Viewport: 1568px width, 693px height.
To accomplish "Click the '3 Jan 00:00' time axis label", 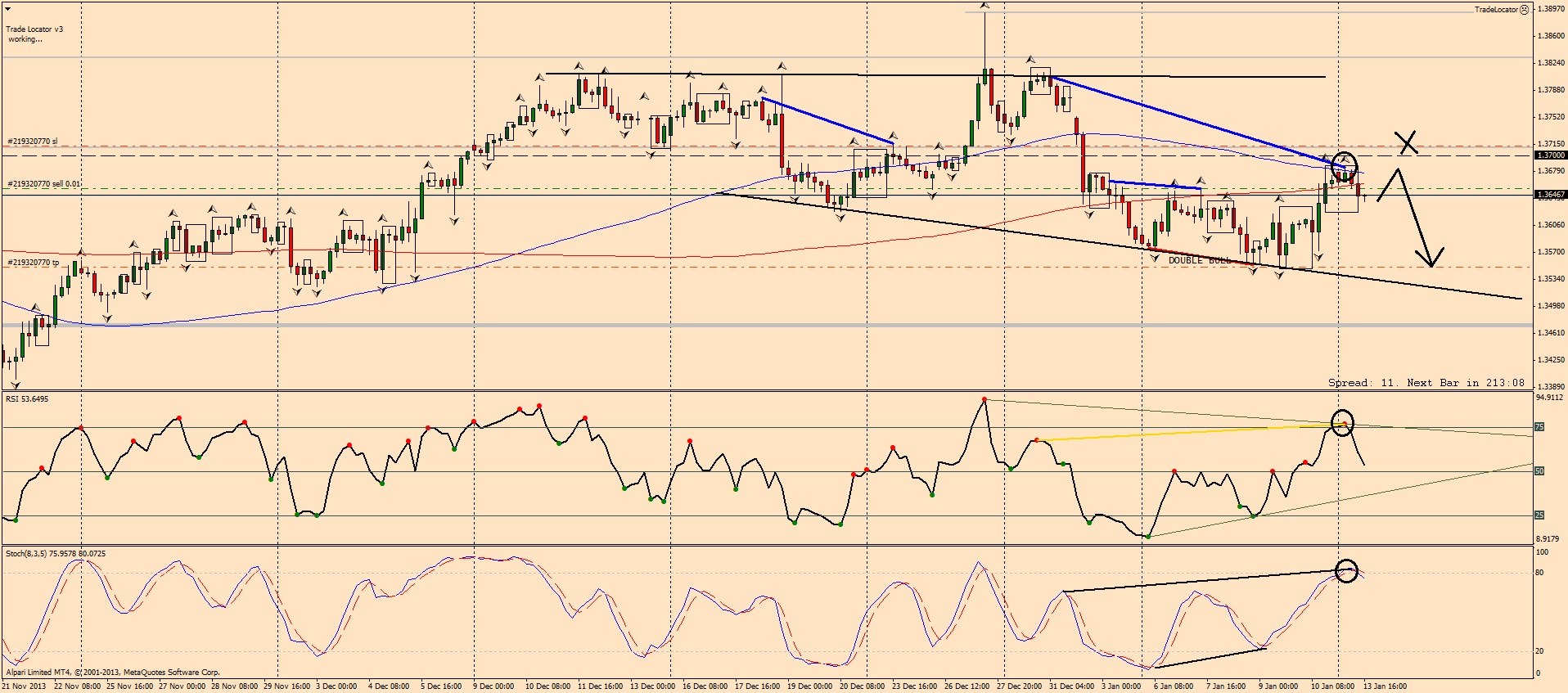I will point(1123,686).
